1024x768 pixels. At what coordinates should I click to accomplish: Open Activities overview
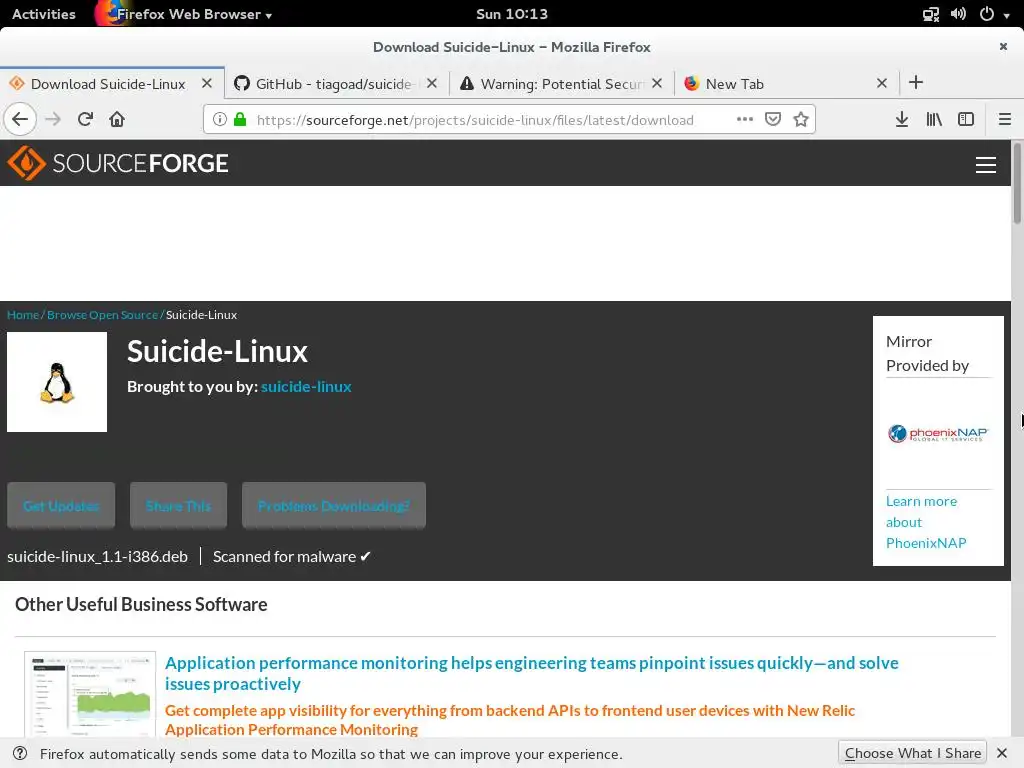44,14
